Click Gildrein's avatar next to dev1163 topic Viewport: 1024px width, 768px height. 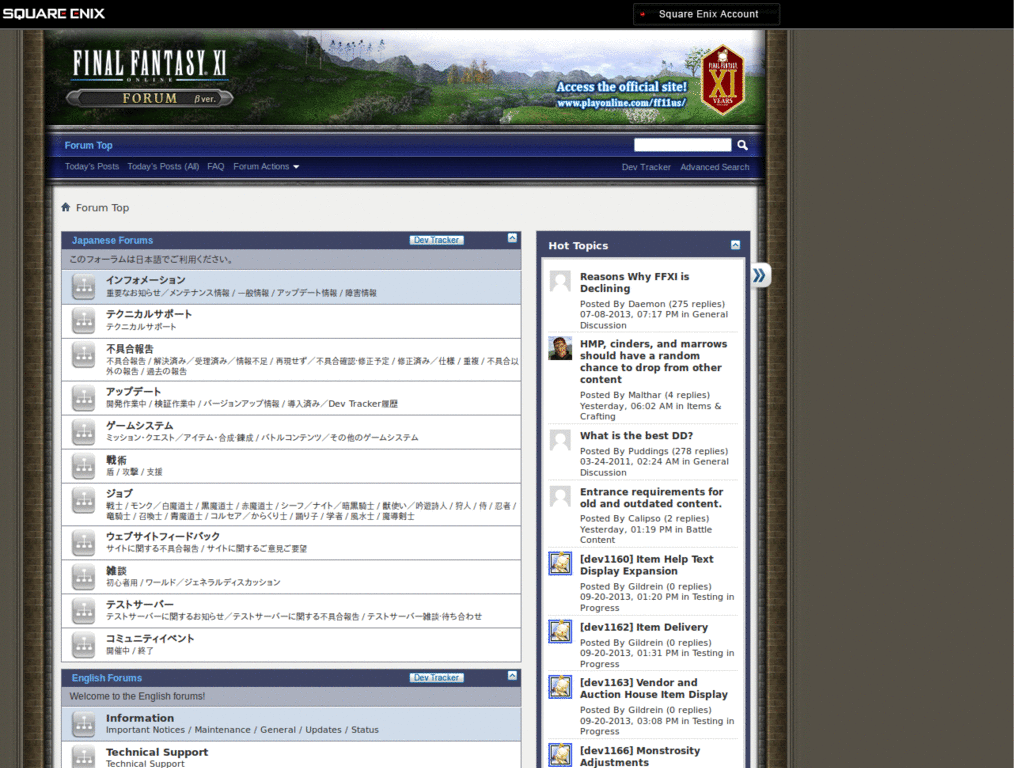[560, 687]
